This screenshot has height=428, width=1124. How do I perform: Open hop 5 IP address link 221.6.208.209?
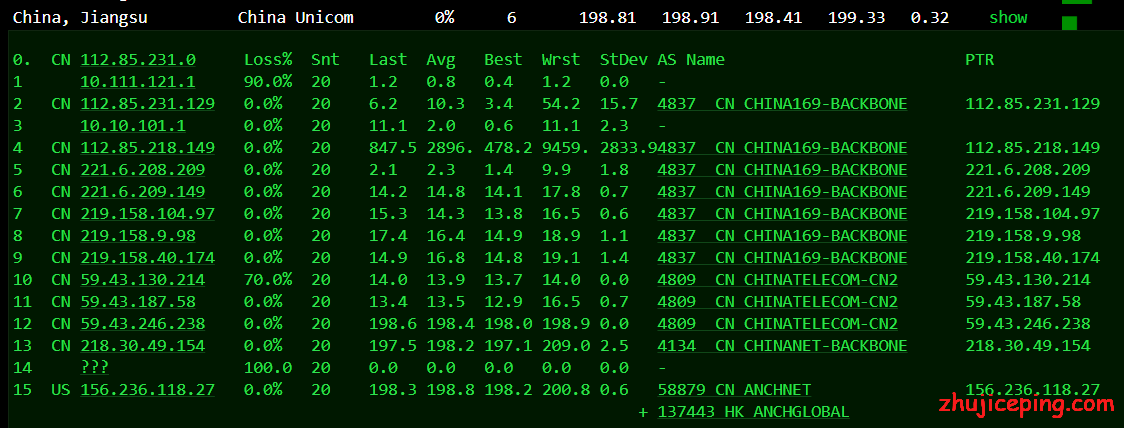coord(143,170)
